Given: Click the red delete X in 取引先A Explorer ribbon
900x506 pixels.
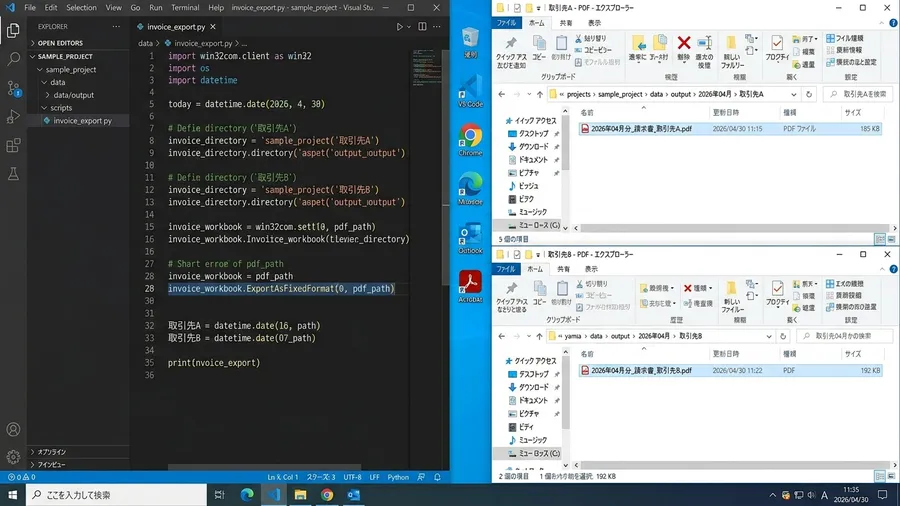Looking at the screenshot, I should point(684,42).
